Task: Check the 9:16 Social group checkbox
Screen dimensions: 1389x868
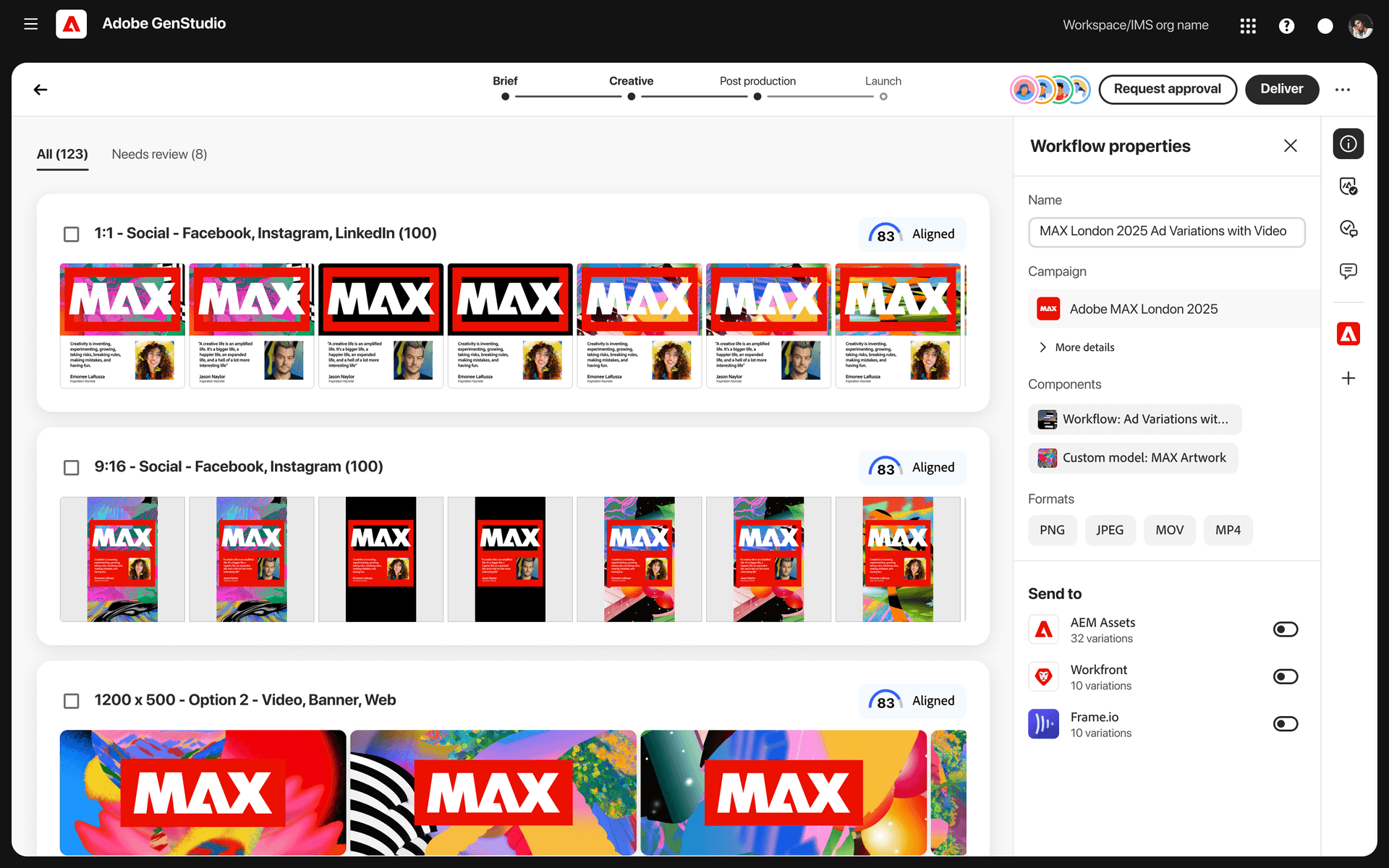Action: click(x=72, y=468)
